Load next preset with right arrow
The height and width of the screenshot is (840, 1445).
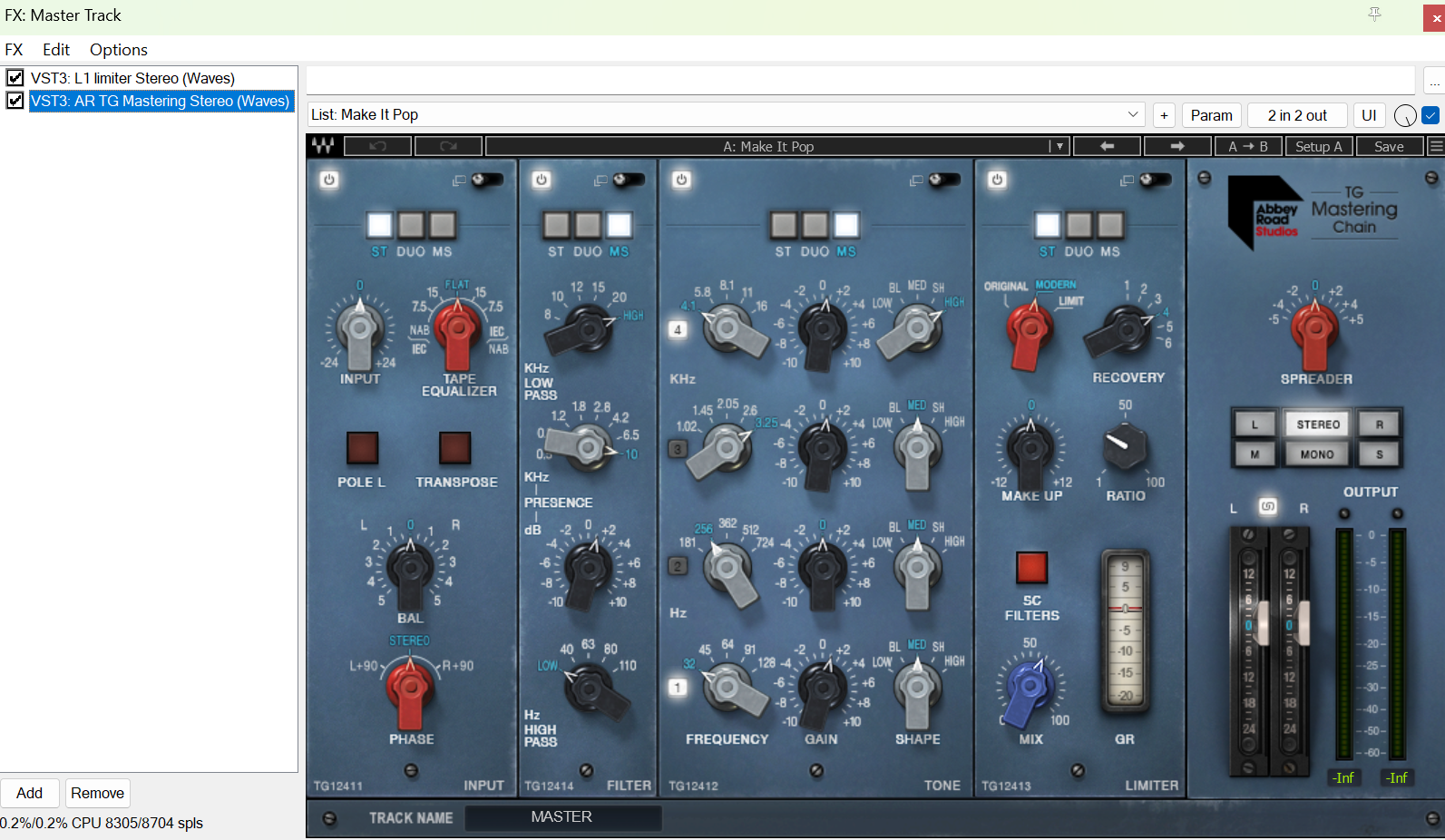[x=1177, y=146]
